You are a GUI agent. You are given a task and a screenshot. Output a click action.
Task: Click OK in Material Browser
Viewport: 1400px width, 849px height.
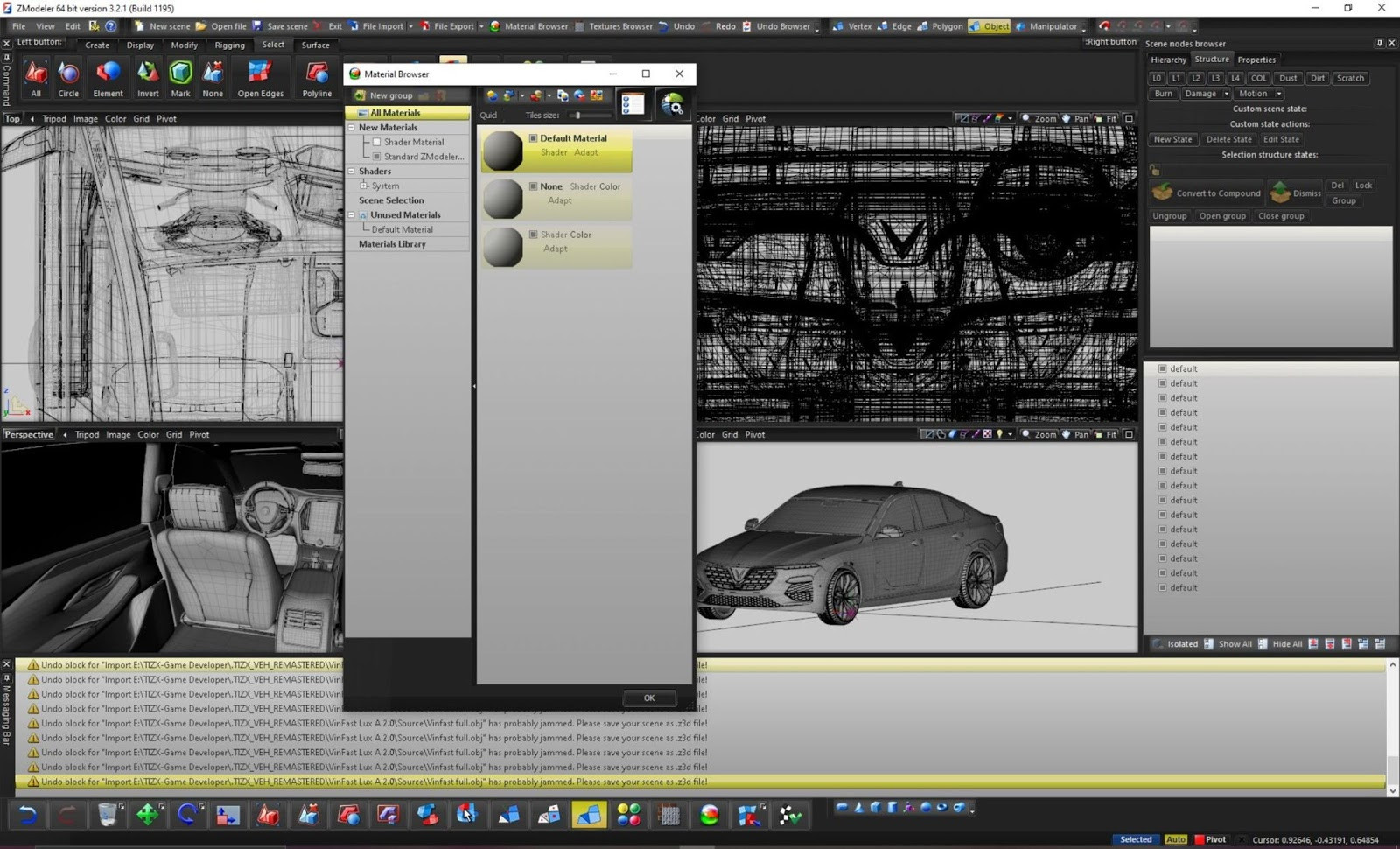pos(648,698)
